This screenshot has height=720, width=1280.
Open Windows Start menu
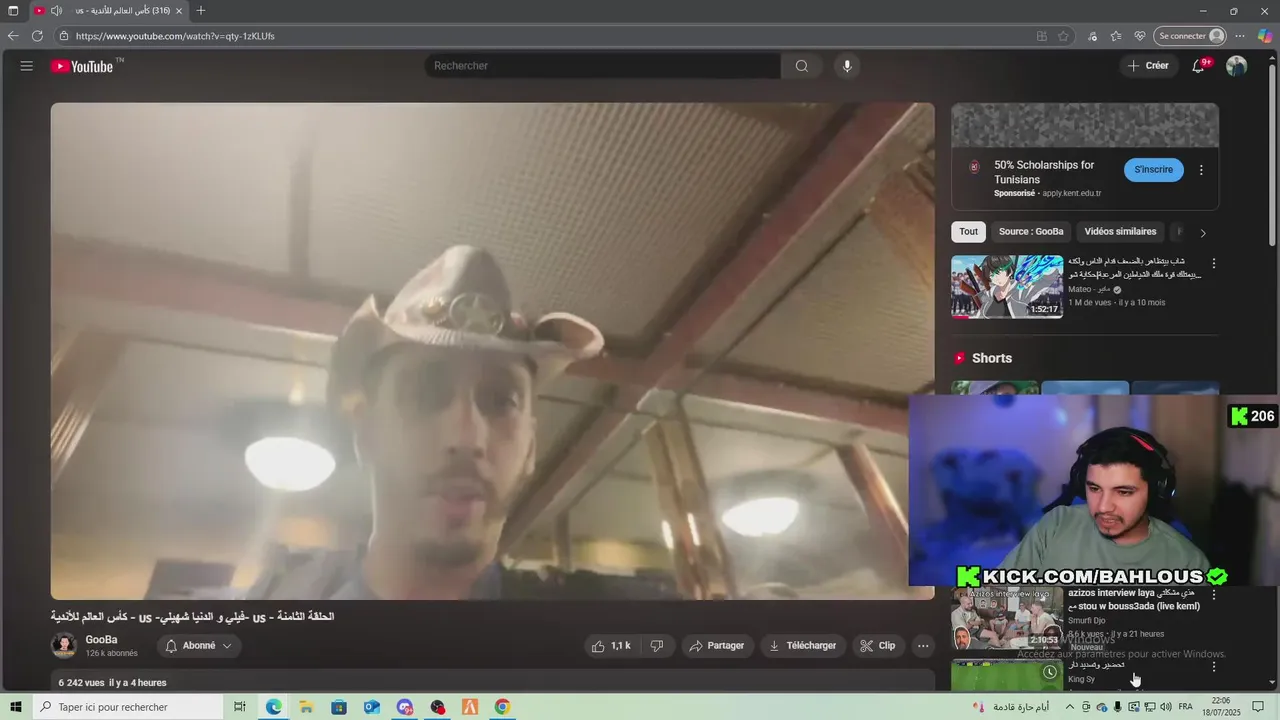pyautogui.click(x=15, y=707)
